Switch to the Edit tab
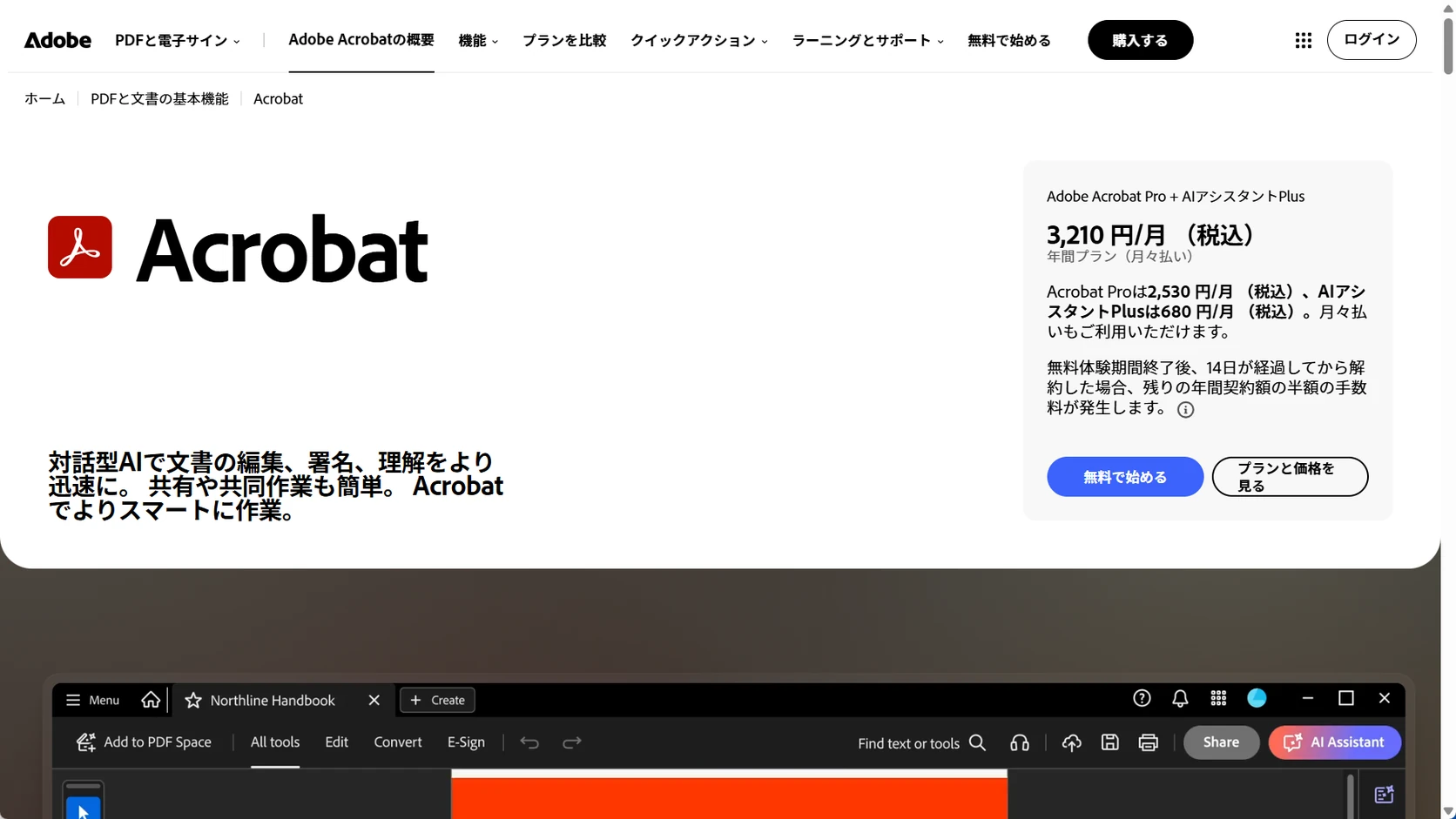Viewport: 1456px width, 819px height. (336, 742)
